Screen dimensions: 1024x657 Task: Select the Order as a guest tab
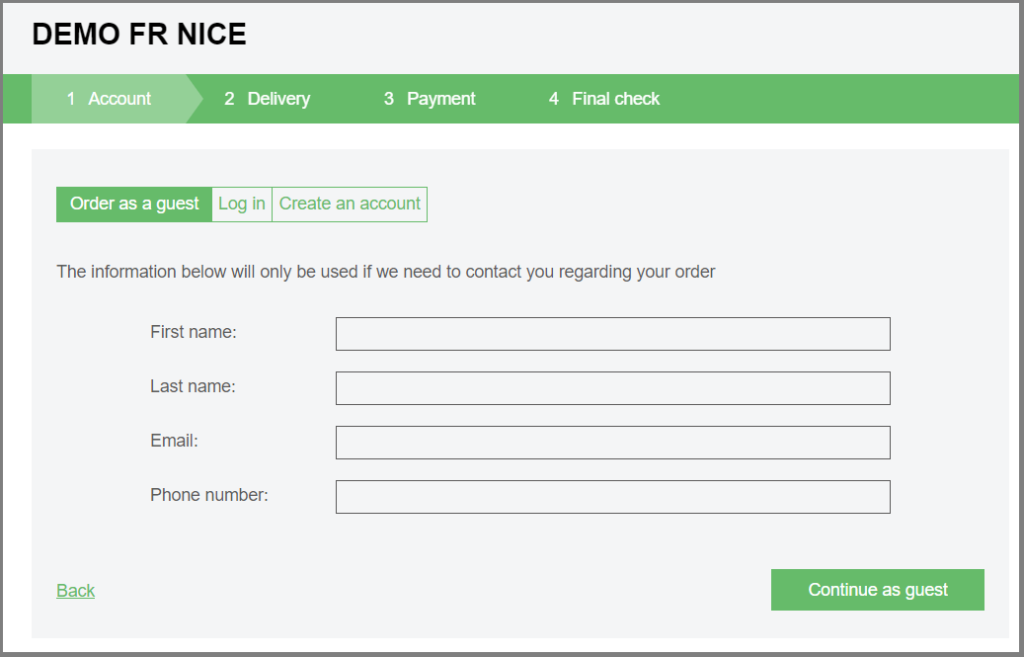coord(134,204)
